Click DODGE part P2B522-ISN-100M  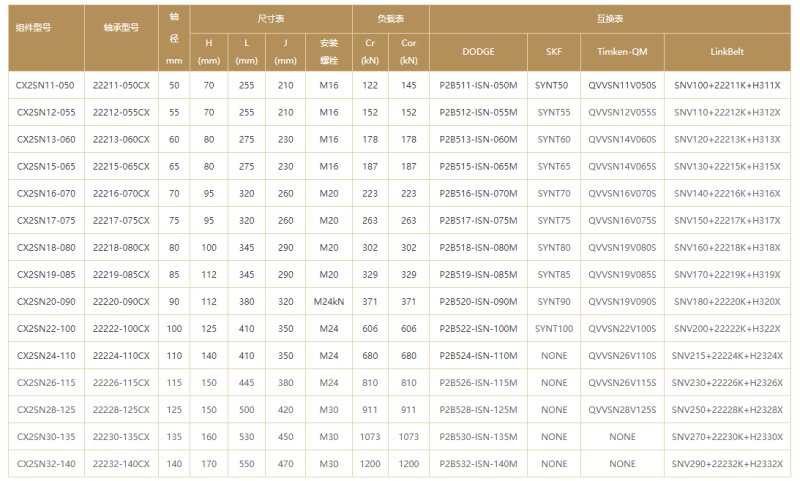pyautogui.click(x=478, y=328)
